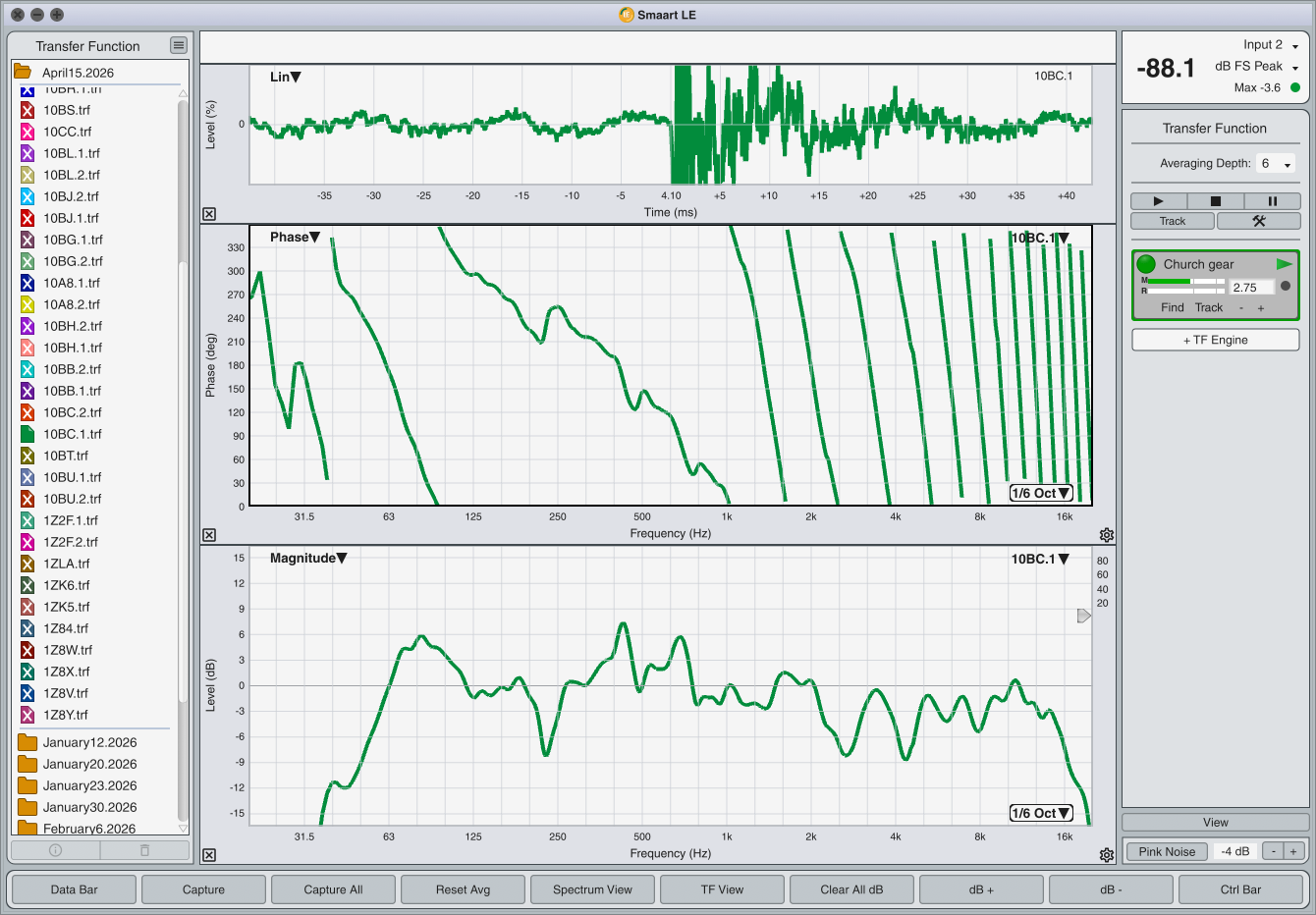Viewport: 1316px width, 915px height.
Task: Open Phase plot settings gear
Action: coord(1107,535)
